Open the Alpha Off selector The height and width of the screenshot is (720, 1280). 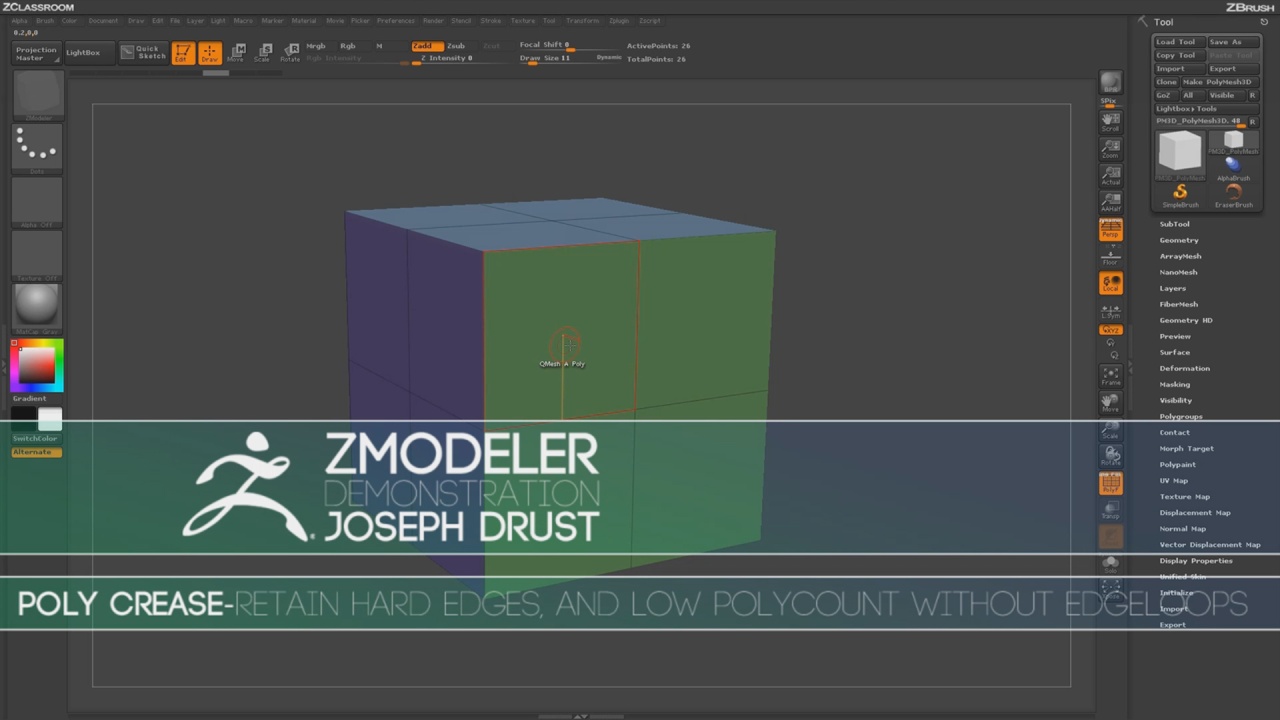[x=37, y=203]
